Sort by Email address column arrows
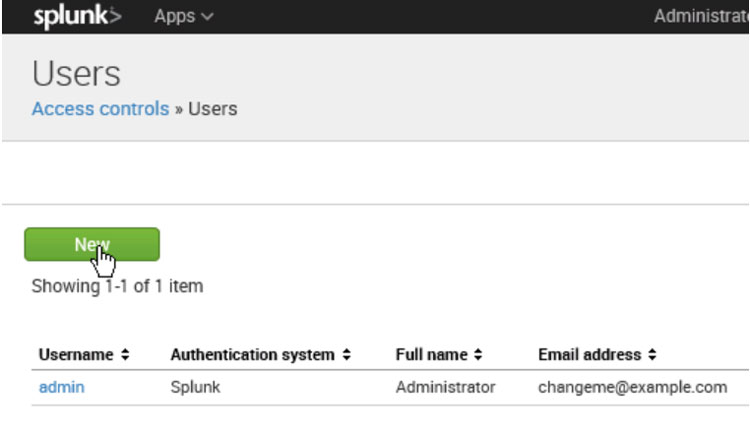750x435 pixels. [652, 355]
